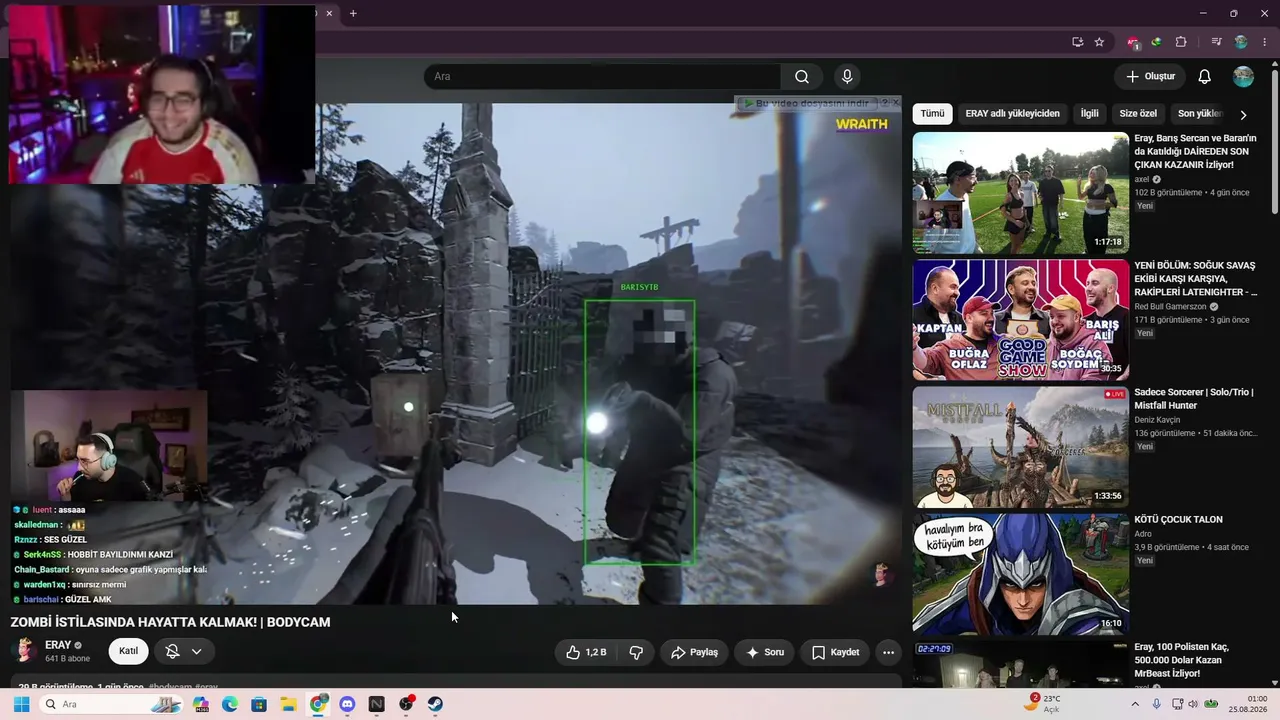Open the Mistfall Hunter live stream thumbnail
Screen dimensions: 1280x720
[1020, 447]
